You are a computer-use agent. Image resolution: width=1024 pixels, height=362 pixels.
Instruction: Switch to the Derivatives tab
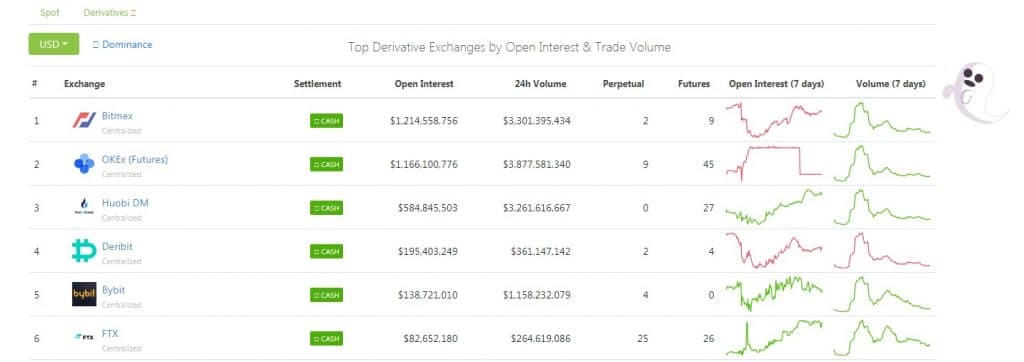click(x=110, y=12)
